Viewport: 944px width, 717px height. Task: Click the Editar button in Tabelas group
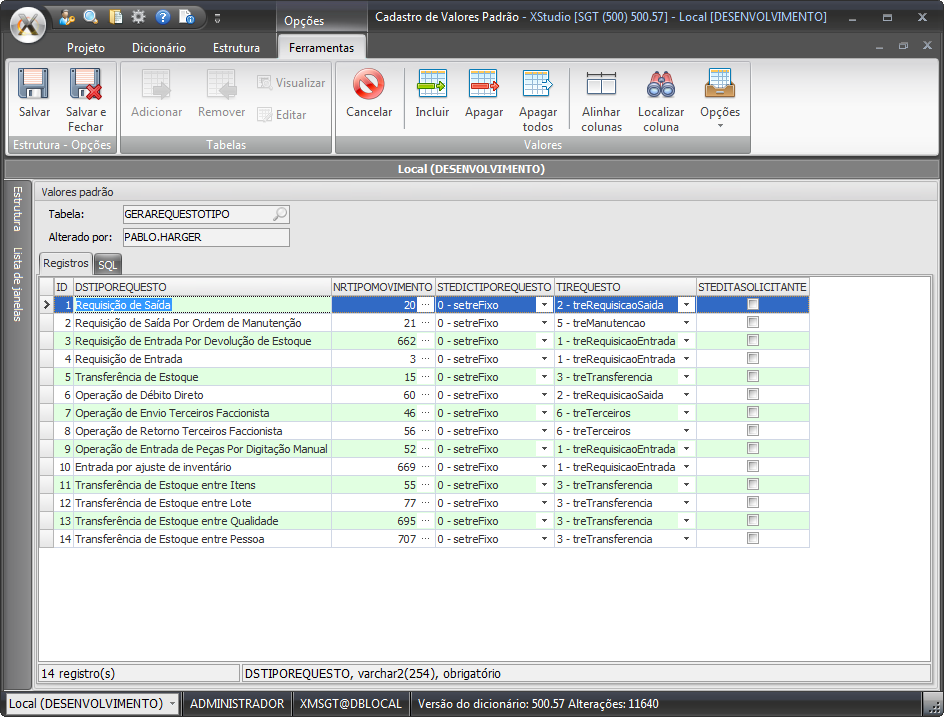click(x=282, y=114)
